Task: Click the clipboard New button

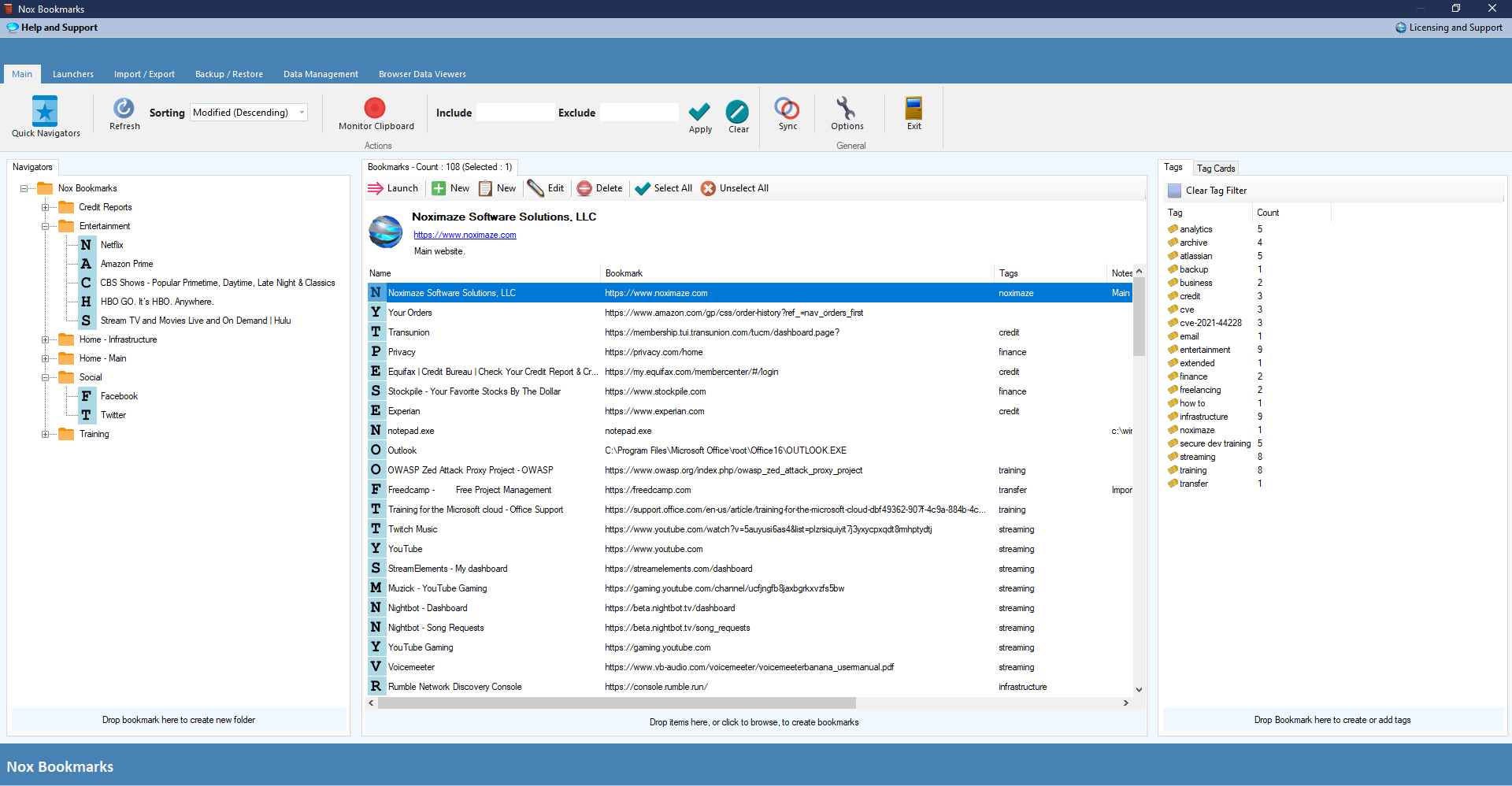Action: (497, 188)
